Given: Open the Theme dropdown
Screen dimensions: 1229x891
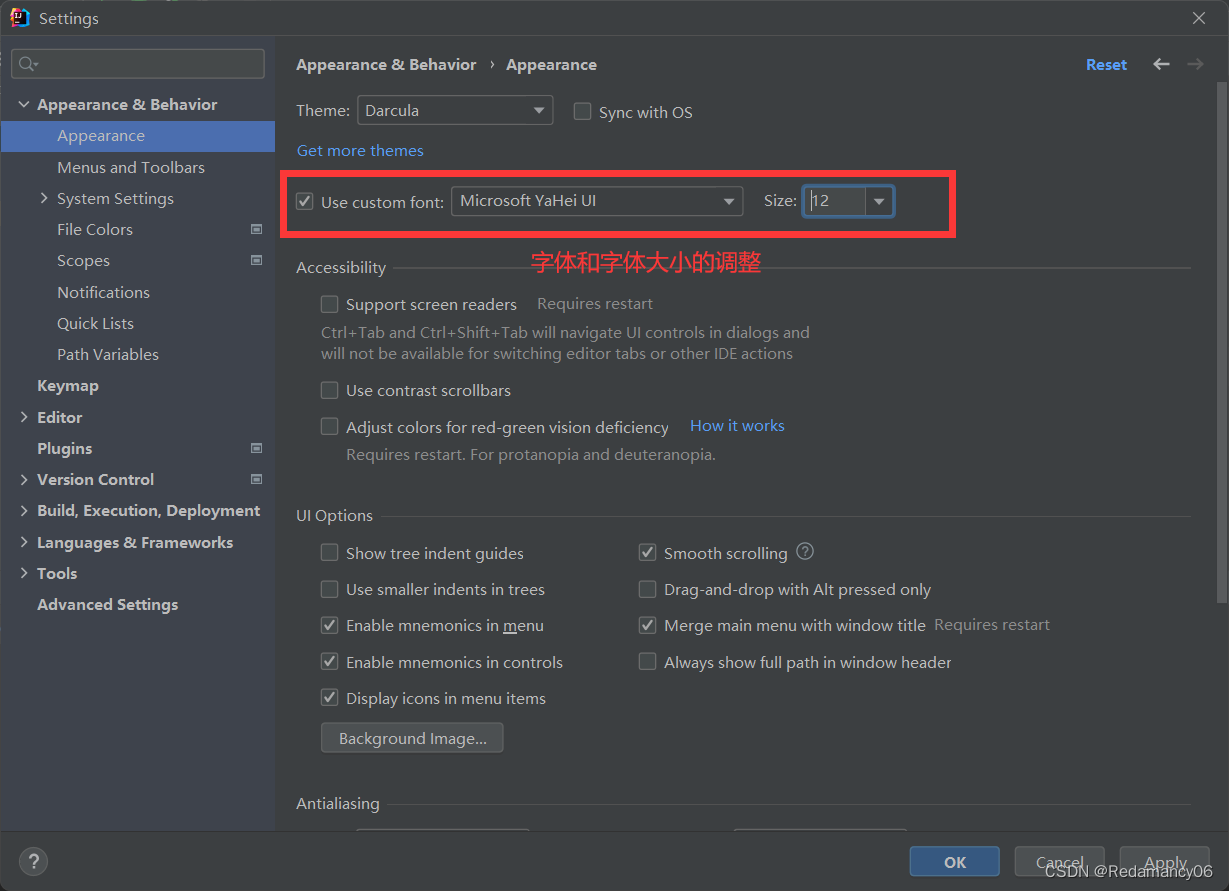Looking at the screenshot, I should pos(454,110).
